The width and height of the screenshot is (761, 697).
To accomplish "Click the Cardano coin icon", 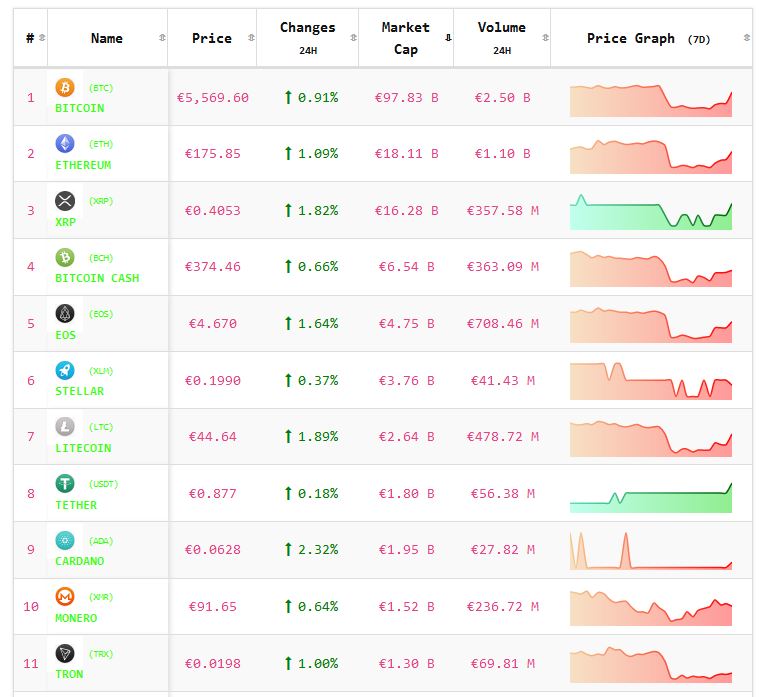I will 65,541.
